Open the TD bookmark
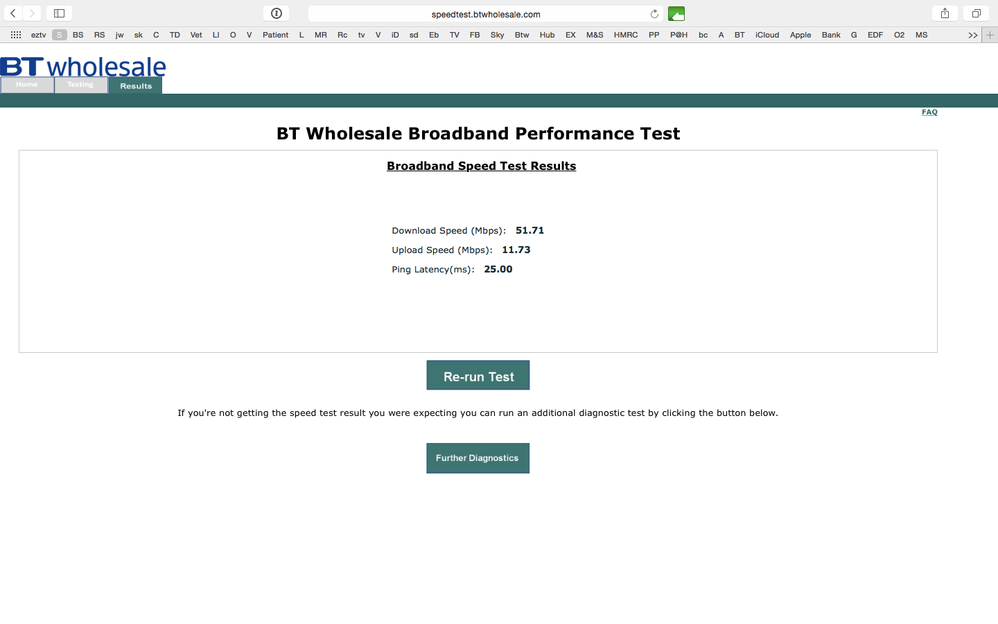Viewport: 998px width, 624px height. [174, 35]
